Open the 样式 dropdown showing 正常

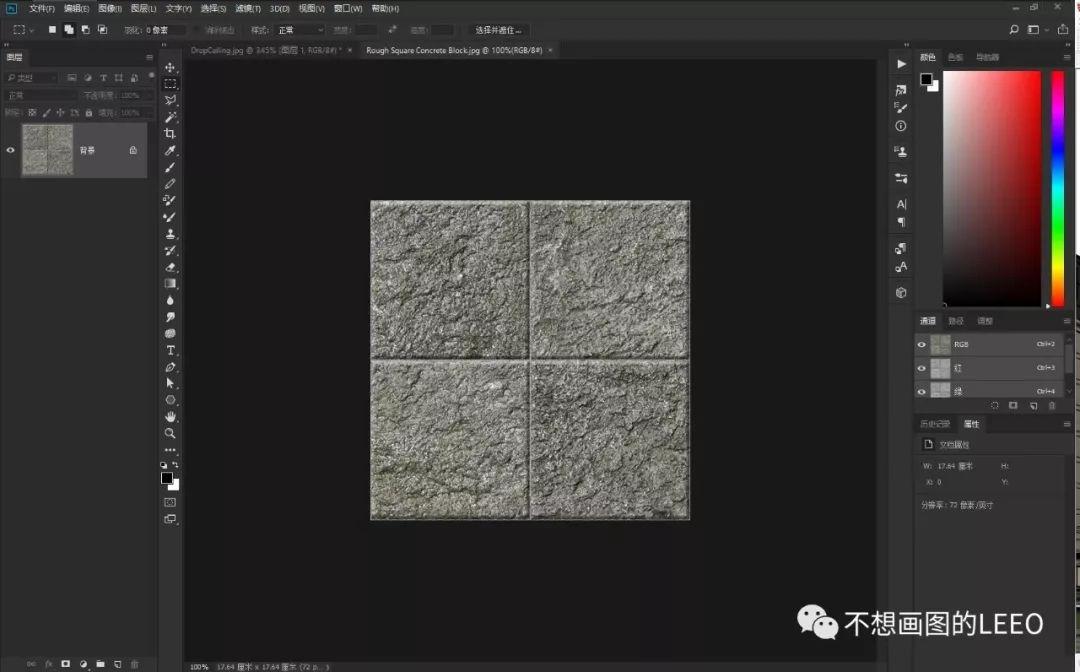pos(300,30)
